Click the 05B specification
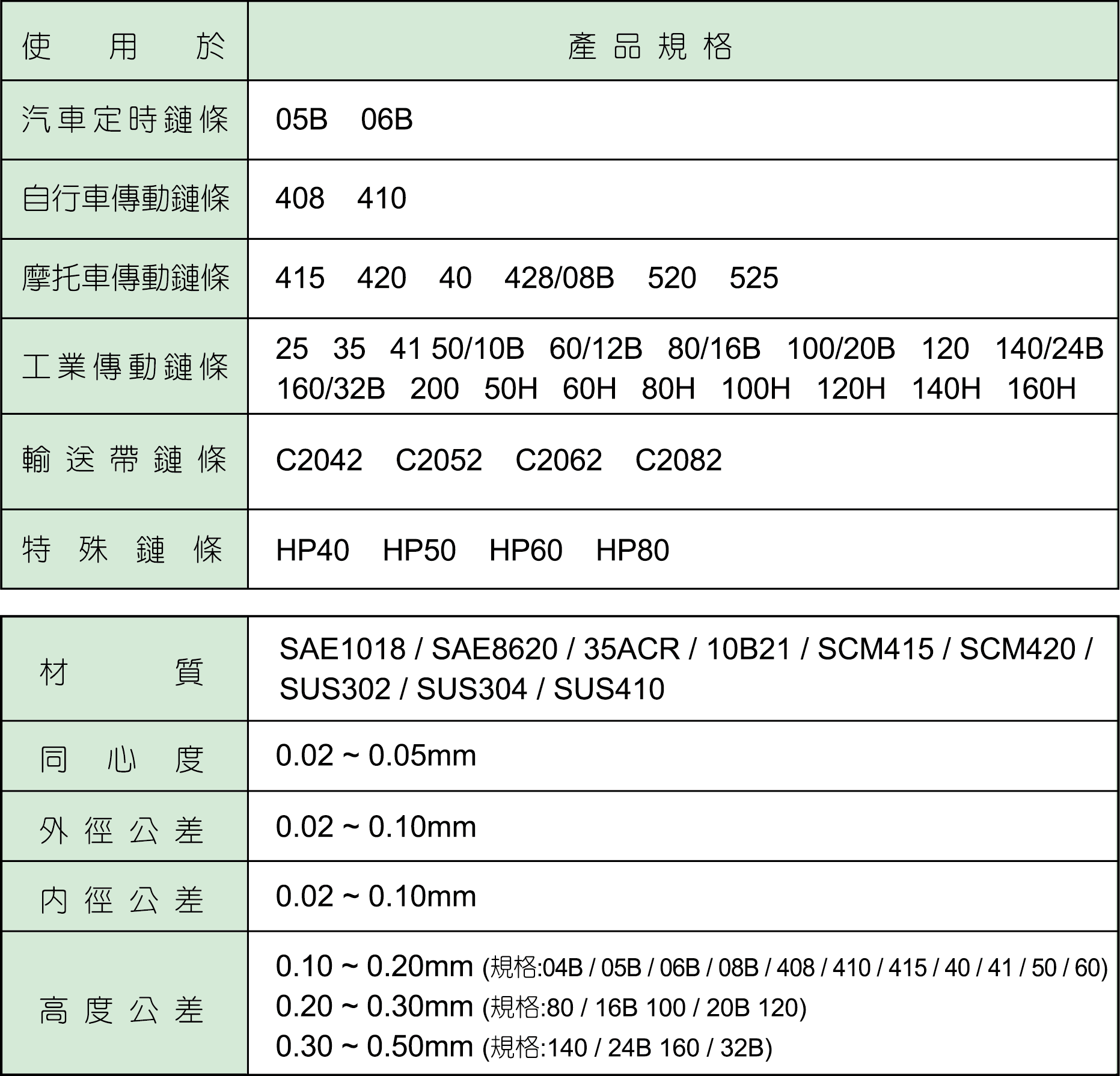This screenshot has width=1120, height=1076. [302, 119]
